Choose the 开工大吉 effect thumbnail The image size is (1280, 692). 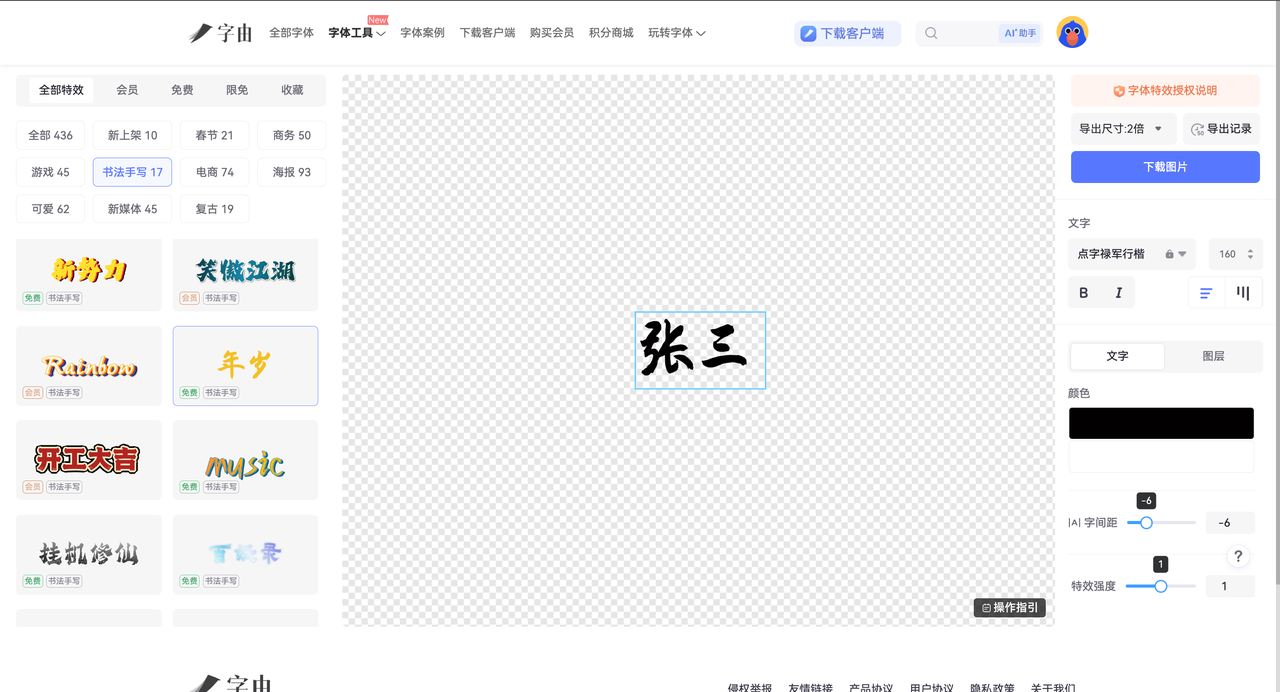tap(88, 460)
